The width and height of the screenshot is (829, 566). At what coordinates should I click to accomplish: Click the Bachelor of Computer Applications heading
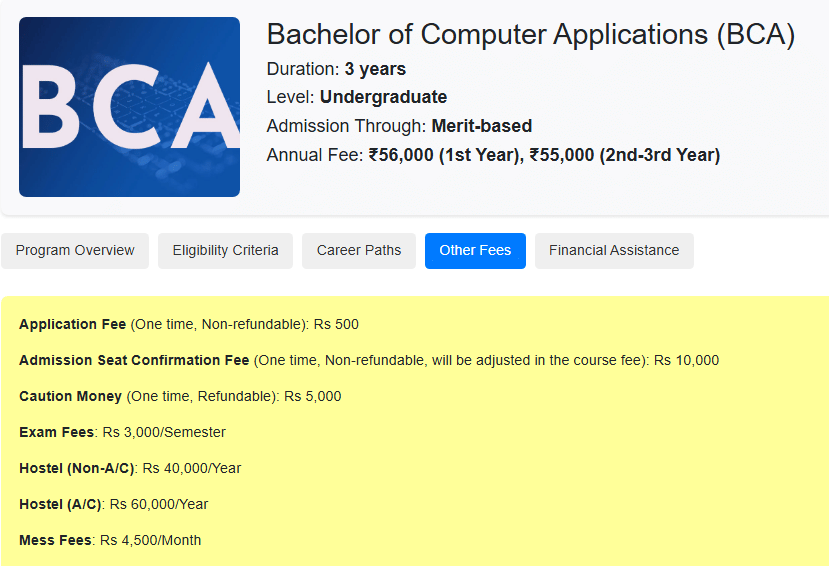(530, 35)
